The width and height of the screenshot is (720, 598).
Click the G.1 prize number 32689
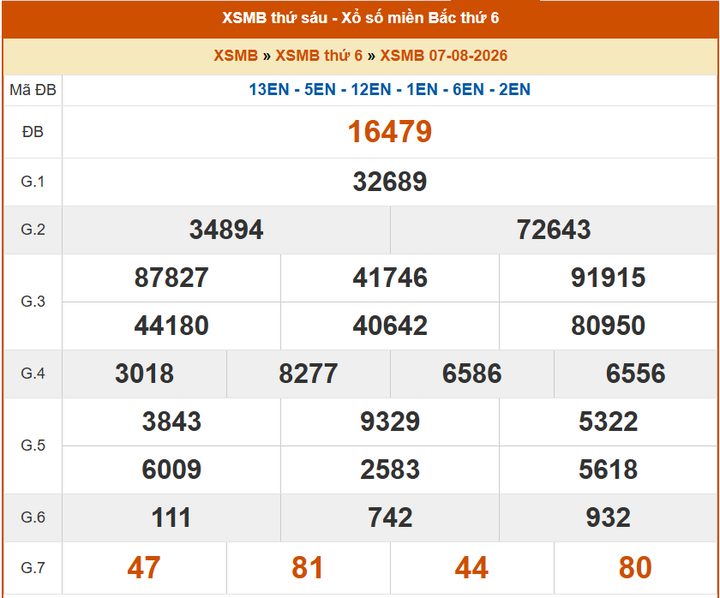click(x=389, y=181)
